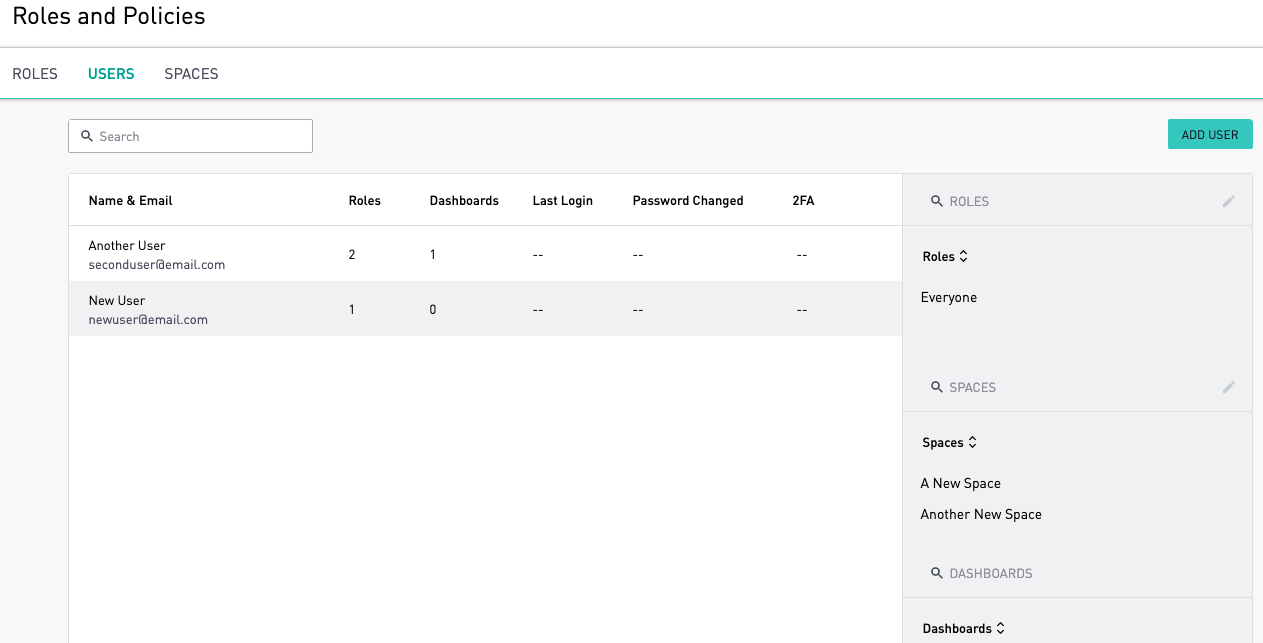Screen dimensions: 1263x643
Task: Select the New User row name
Action: pos(117,300)
